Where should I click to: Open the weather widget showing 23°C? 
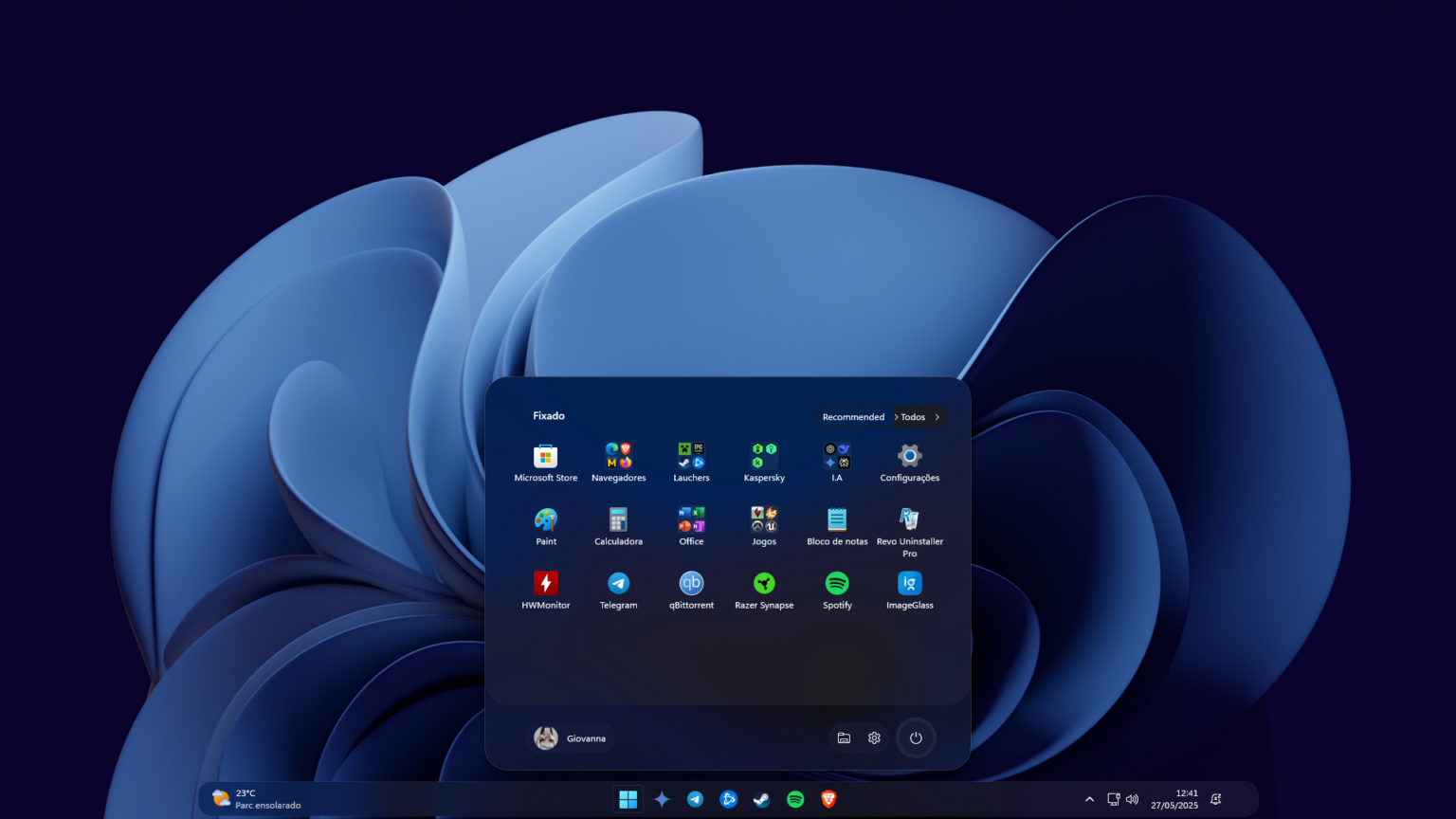tap(251, 798)
